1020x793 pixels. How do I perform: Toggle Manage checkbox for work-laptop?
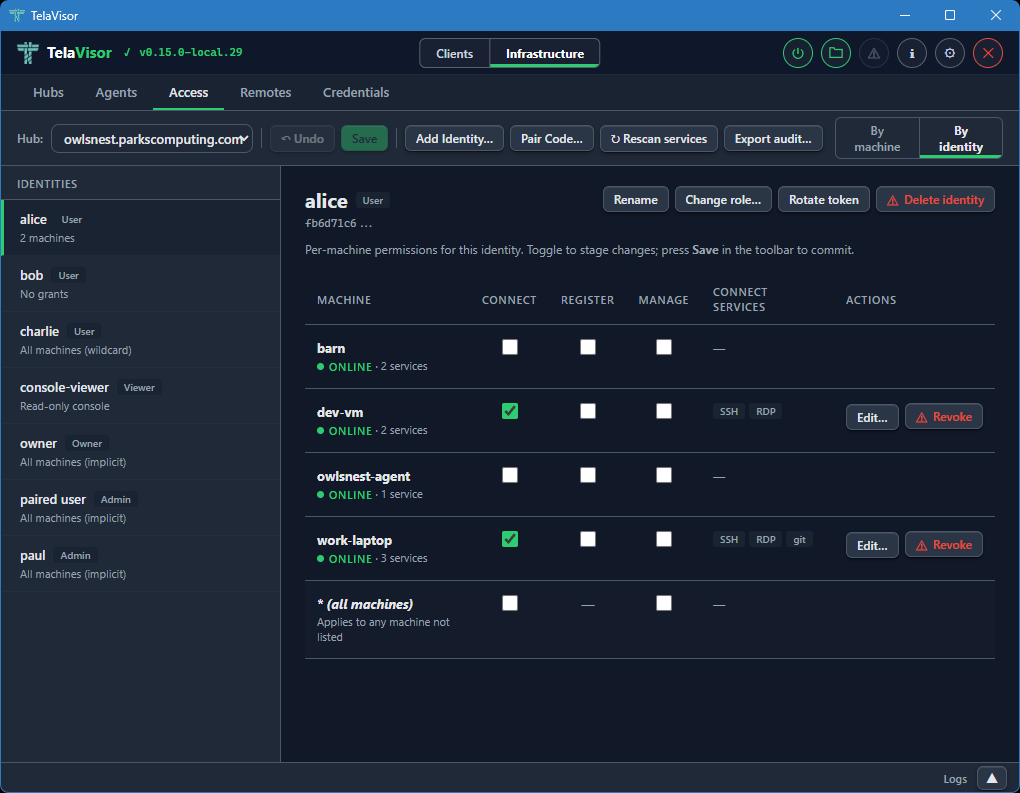(664, 539)
